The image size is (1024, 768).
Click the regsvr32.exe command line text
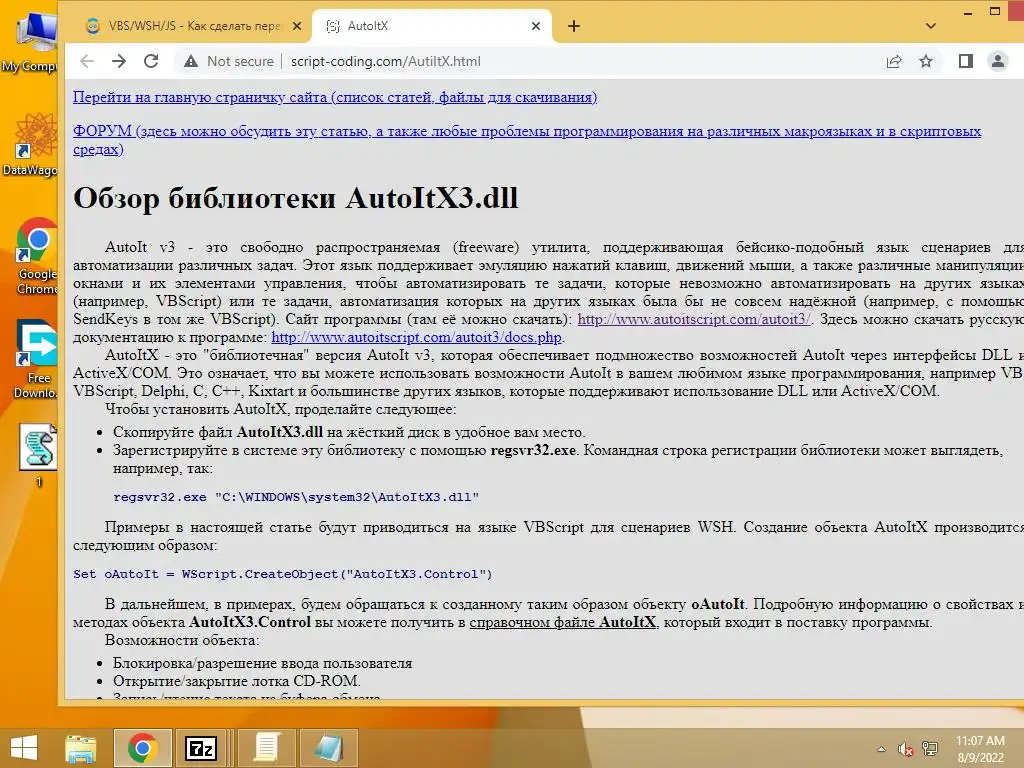coord(296,497)
